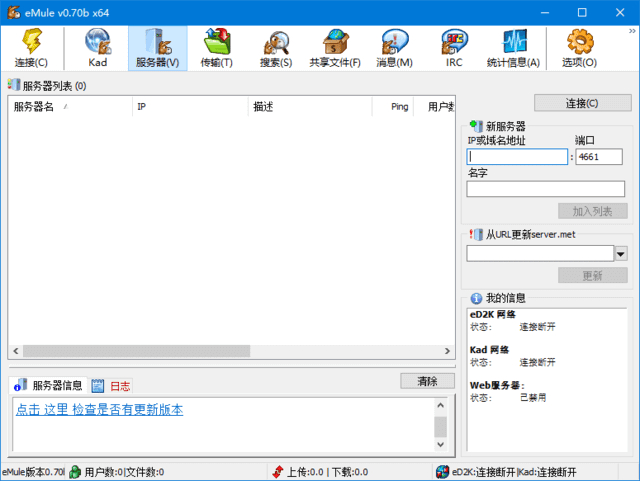The image size is (640, 481).
Task: Click the update server.met from URL icon
Action: (x=476, y=234)
